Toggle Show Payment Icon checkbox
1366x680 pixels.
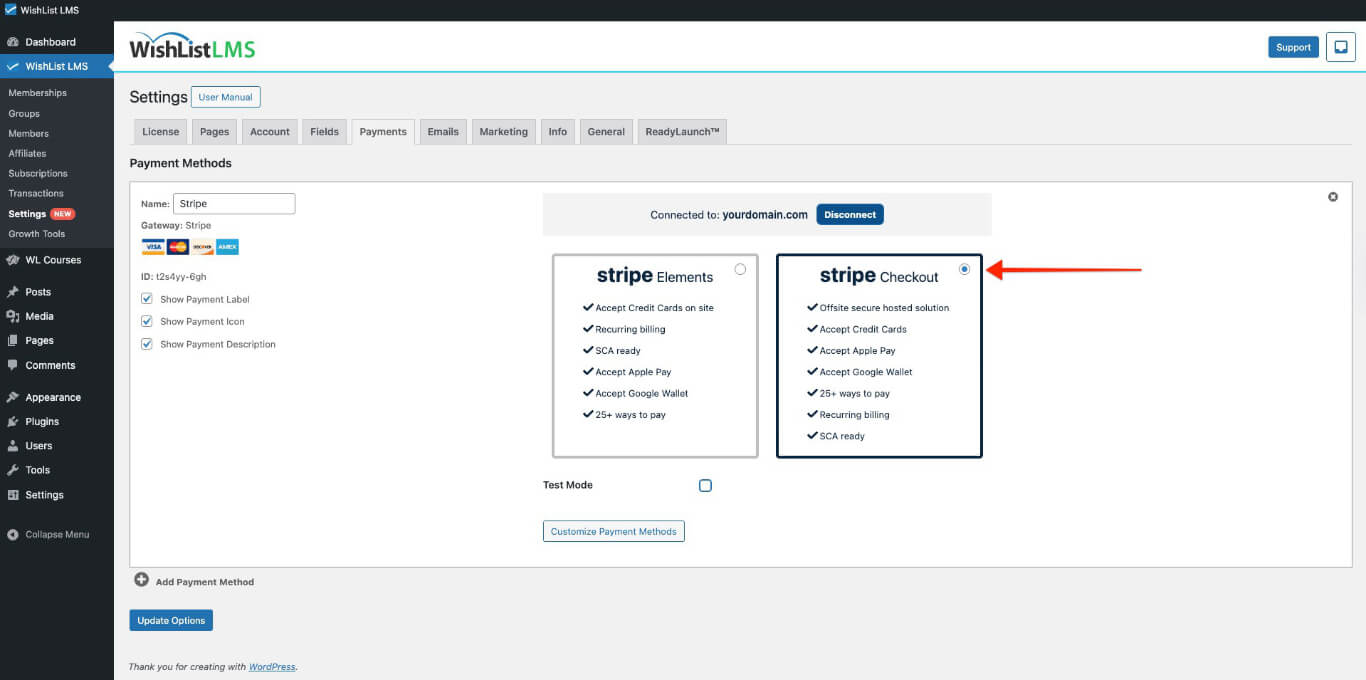147,321
